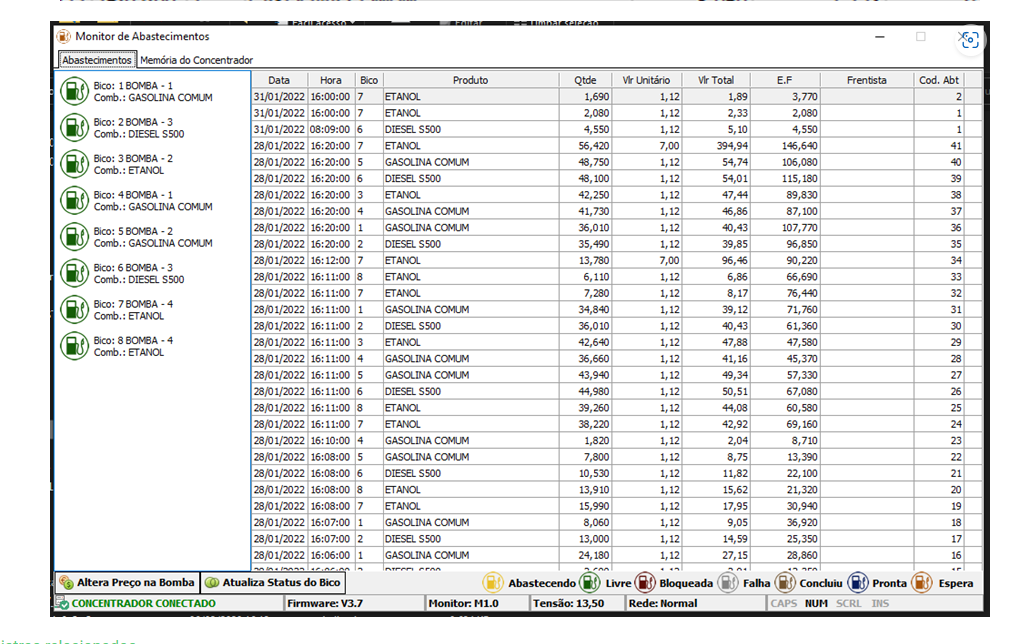
Task: Click the Frentista column header
Action: 866,80
